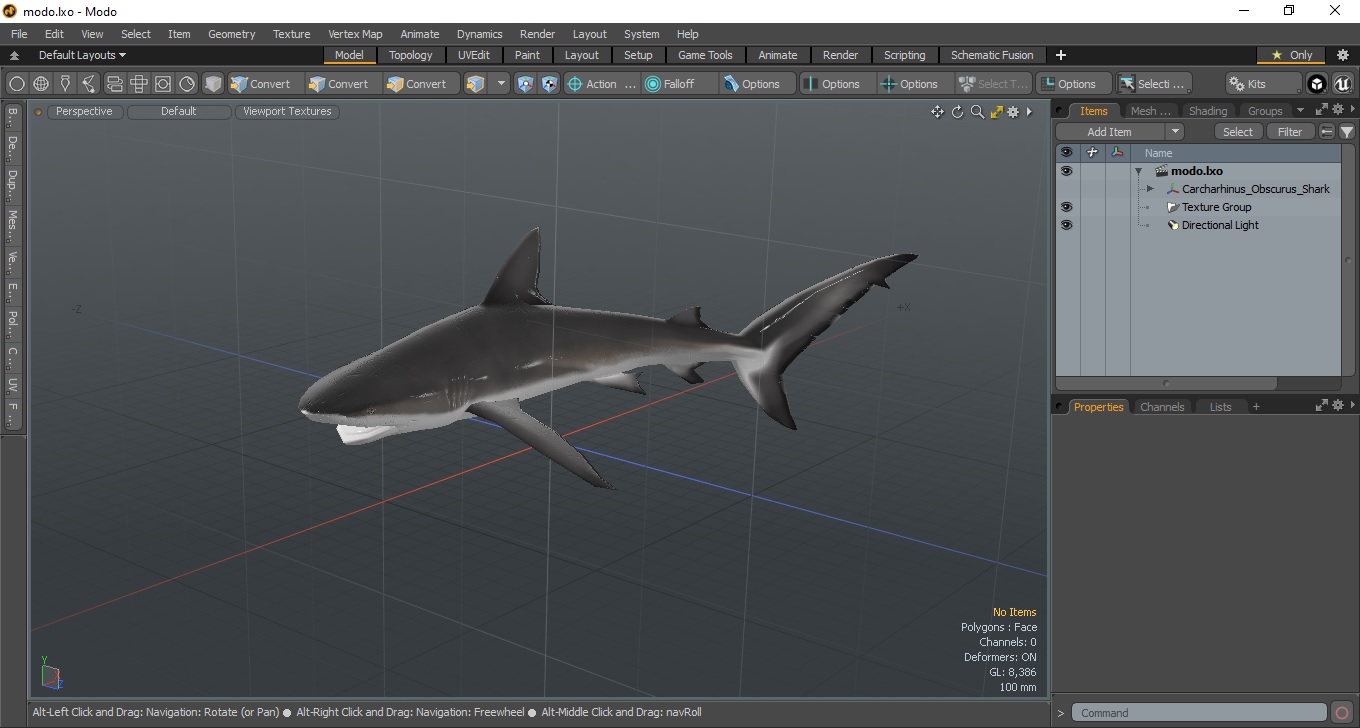Click the Items list horizontal scrollbar
Screen dimensions: 1360x728
coord(1166,383)
